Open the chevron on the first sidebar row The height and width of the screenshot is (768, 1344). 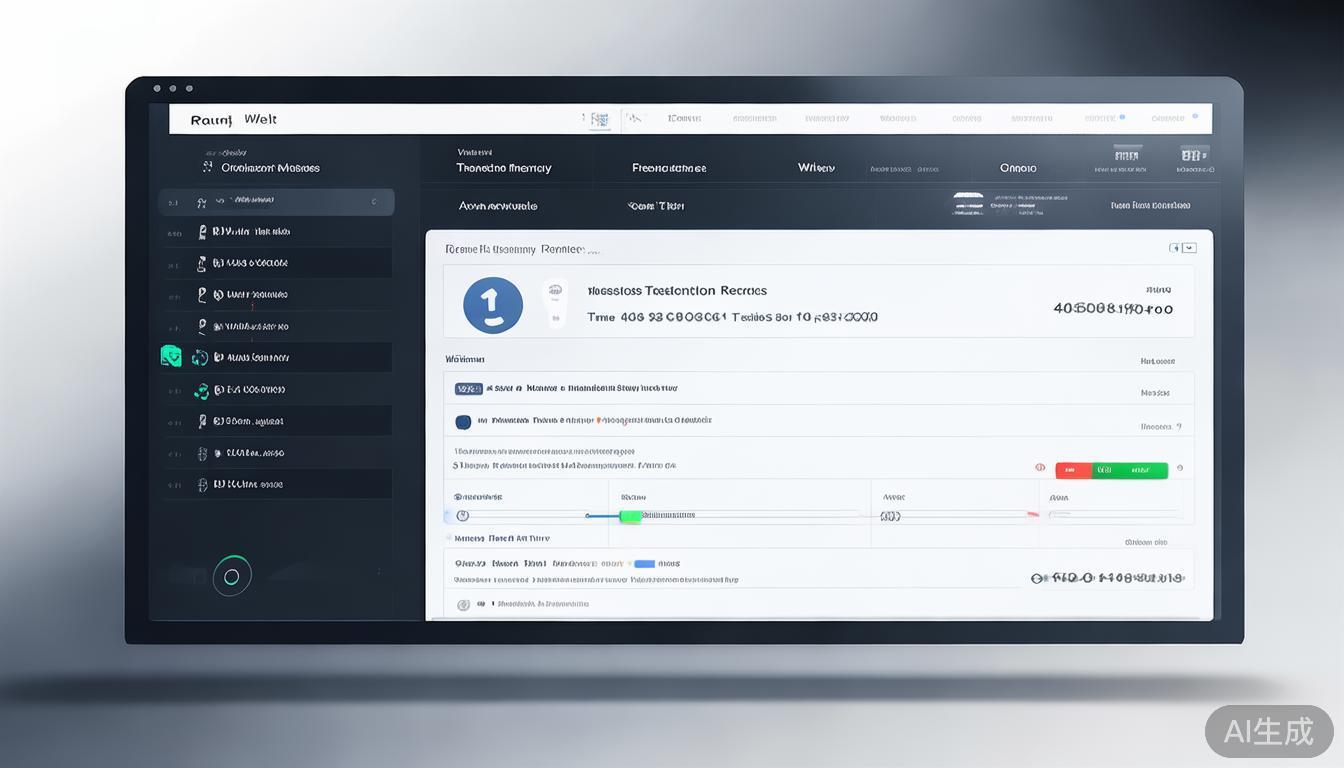tap(373, 200)
